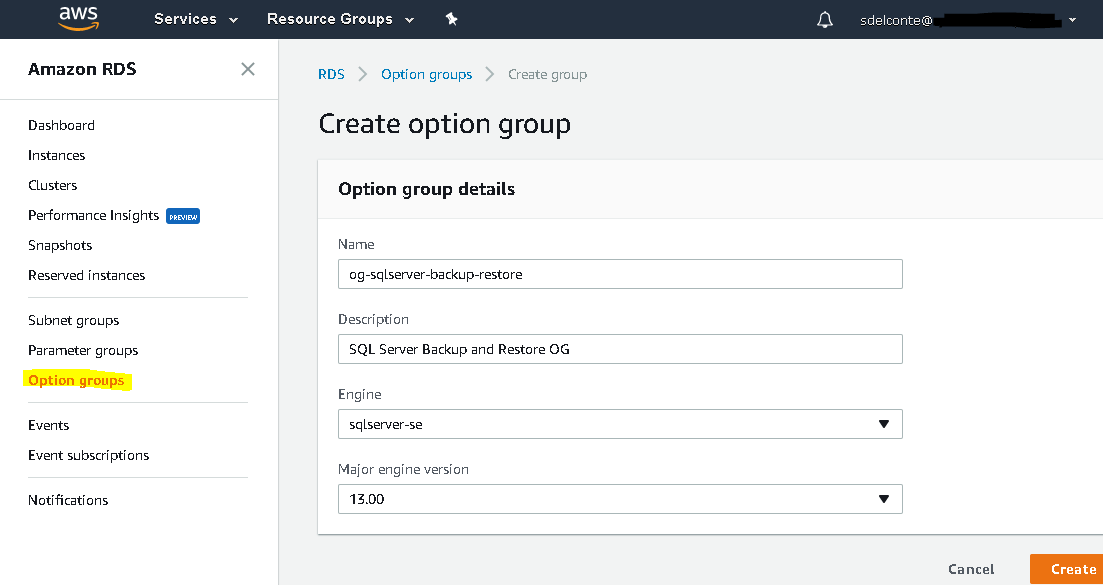Open Reserved instances in the sidebar
This screenshot has height=585, width=1103.
[87, 276]
